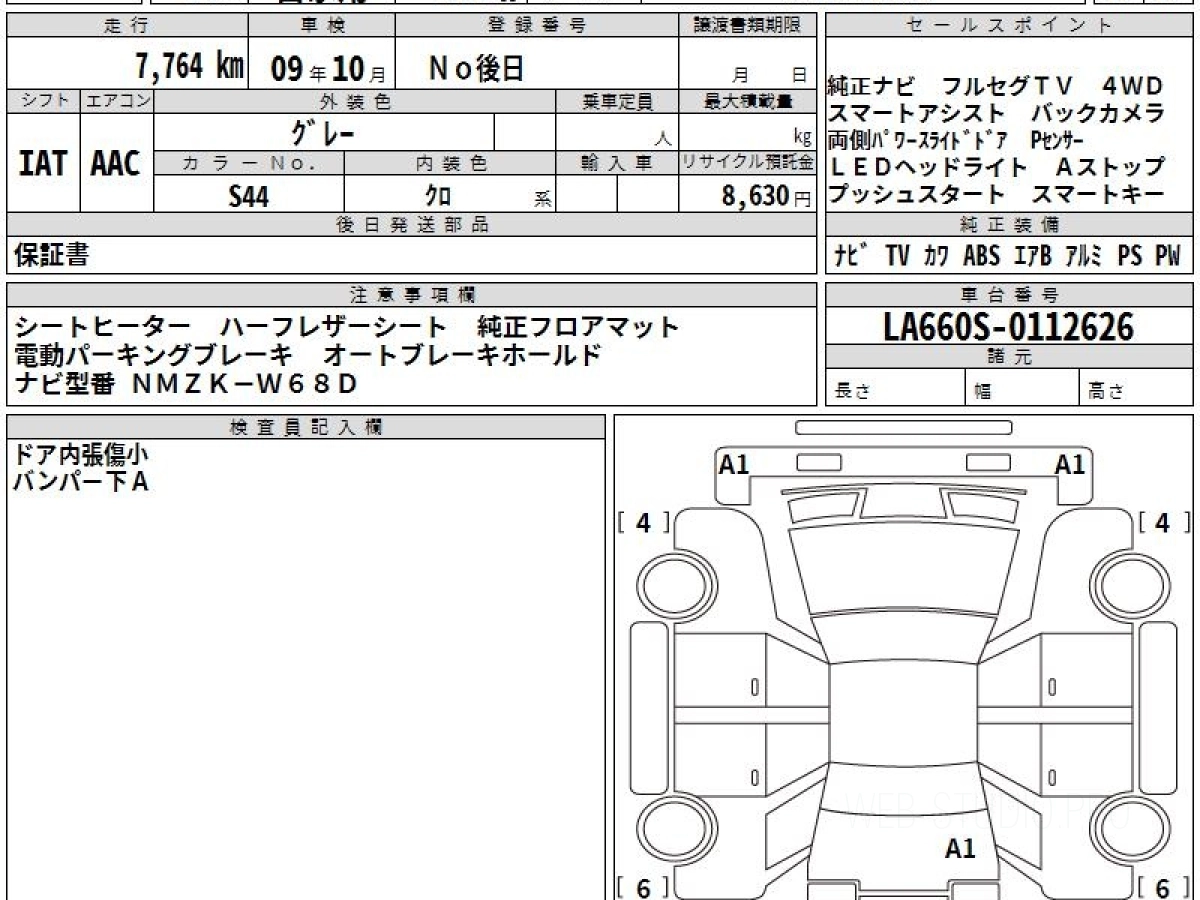Select the 乗車定員 header
Viewport: 1200px width, 900px height.
[617, 101]
